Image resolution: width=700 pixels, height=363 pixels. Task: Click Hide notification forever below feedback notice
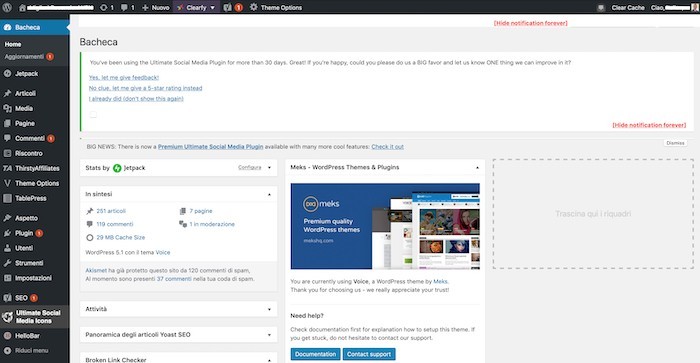(x=649, y=125)
